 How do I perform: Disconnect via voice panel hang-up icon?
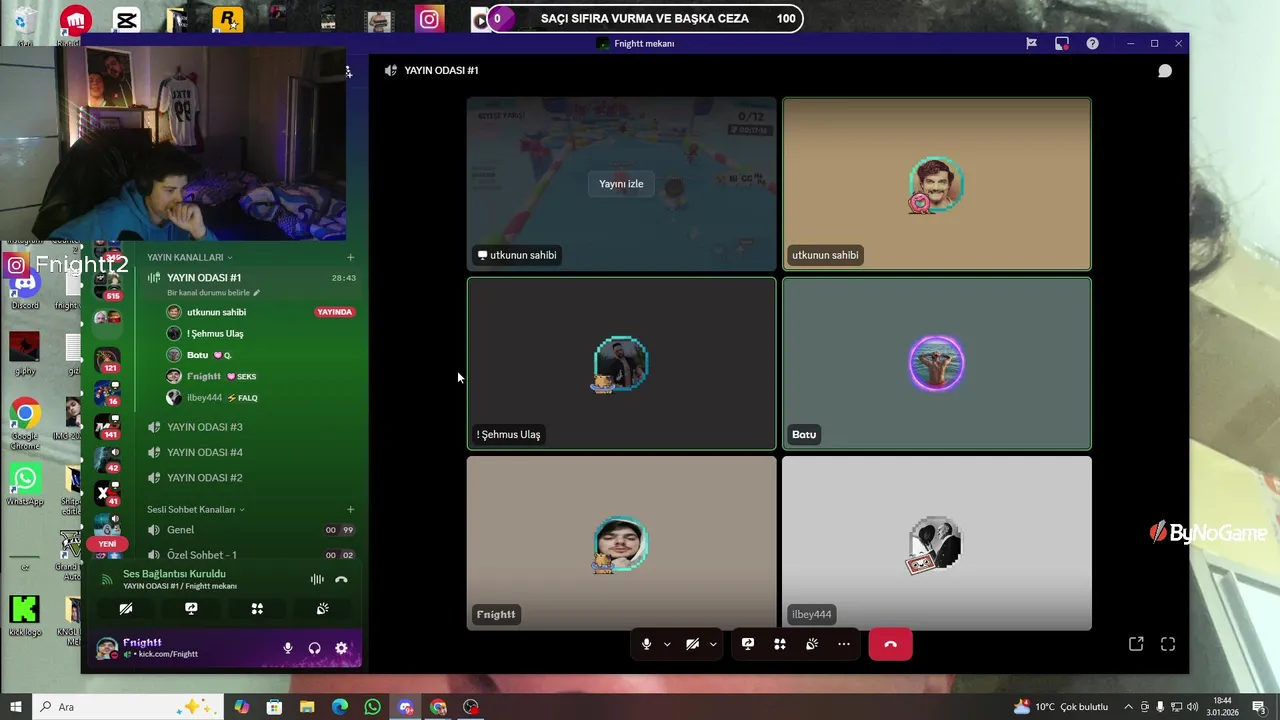pyautogui.click(x=341, y=579)
